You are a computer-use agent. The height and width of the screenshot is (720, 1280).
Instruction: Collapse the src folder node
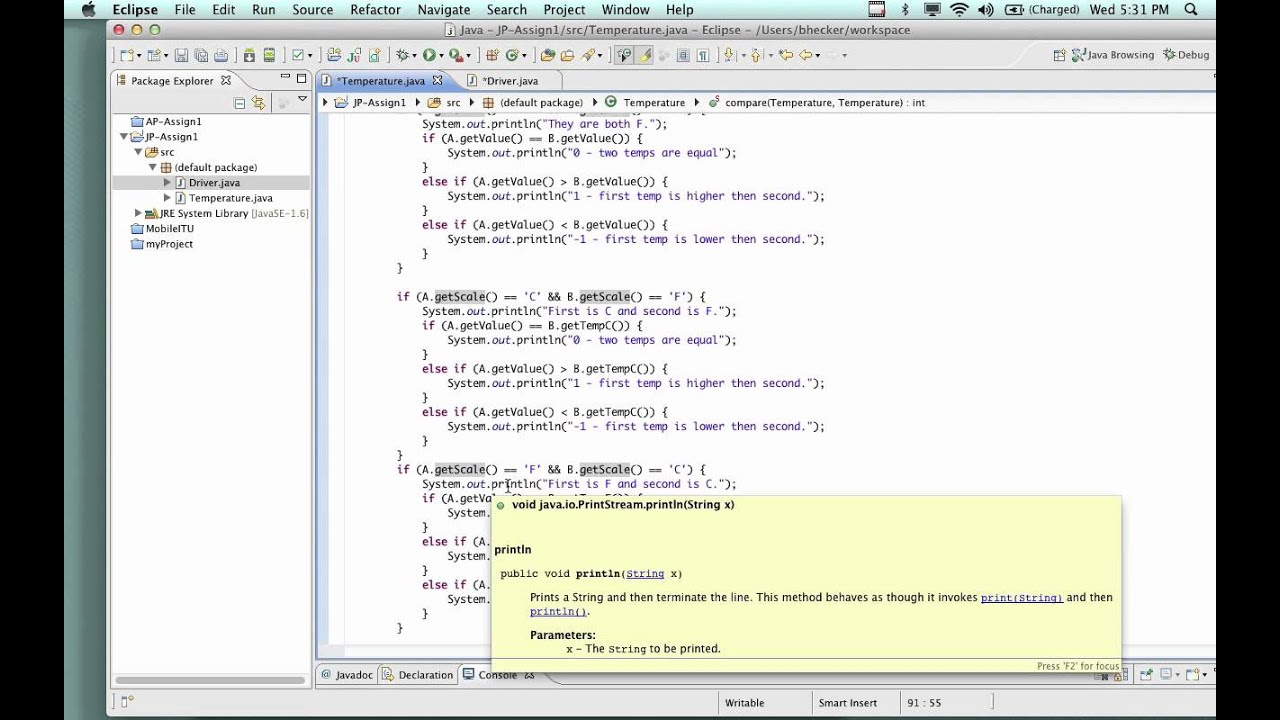click(x=138, y=152)
